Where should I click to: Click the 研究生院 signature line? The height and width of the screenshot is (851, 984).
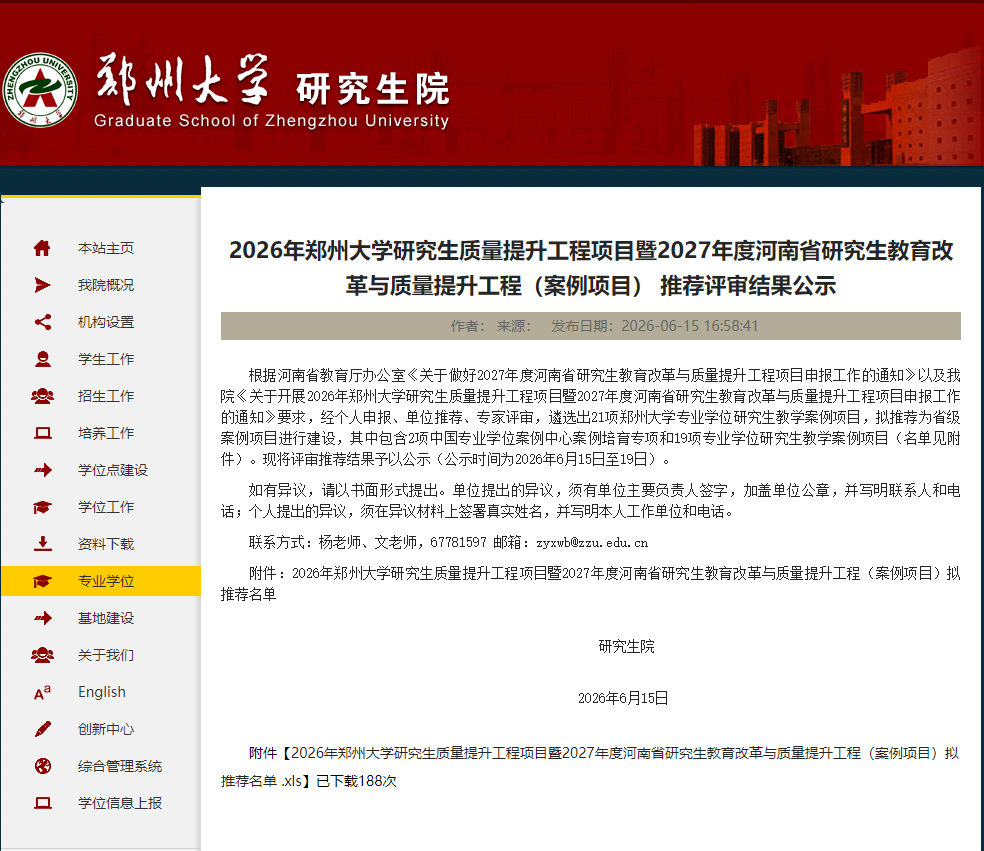pyautogui.click(x=626, y=646)
